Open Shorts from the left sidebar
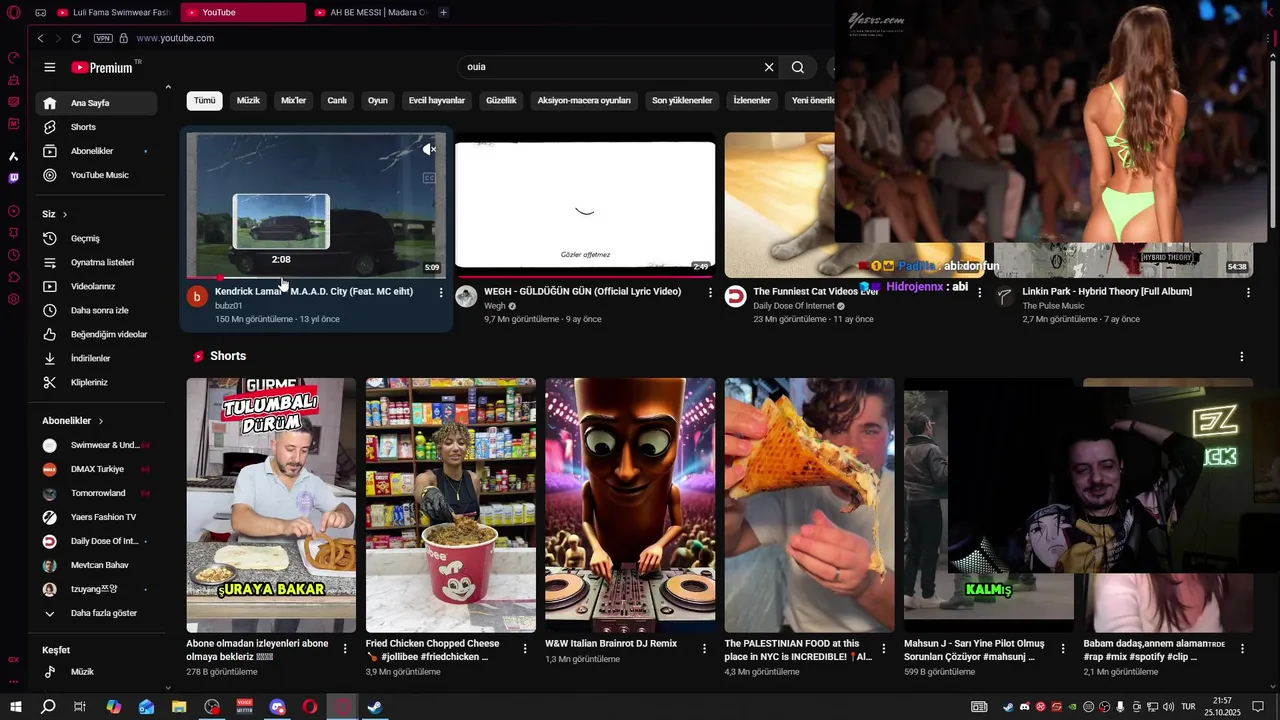Viewport: 1280px width, 720px height. (96, 127)
